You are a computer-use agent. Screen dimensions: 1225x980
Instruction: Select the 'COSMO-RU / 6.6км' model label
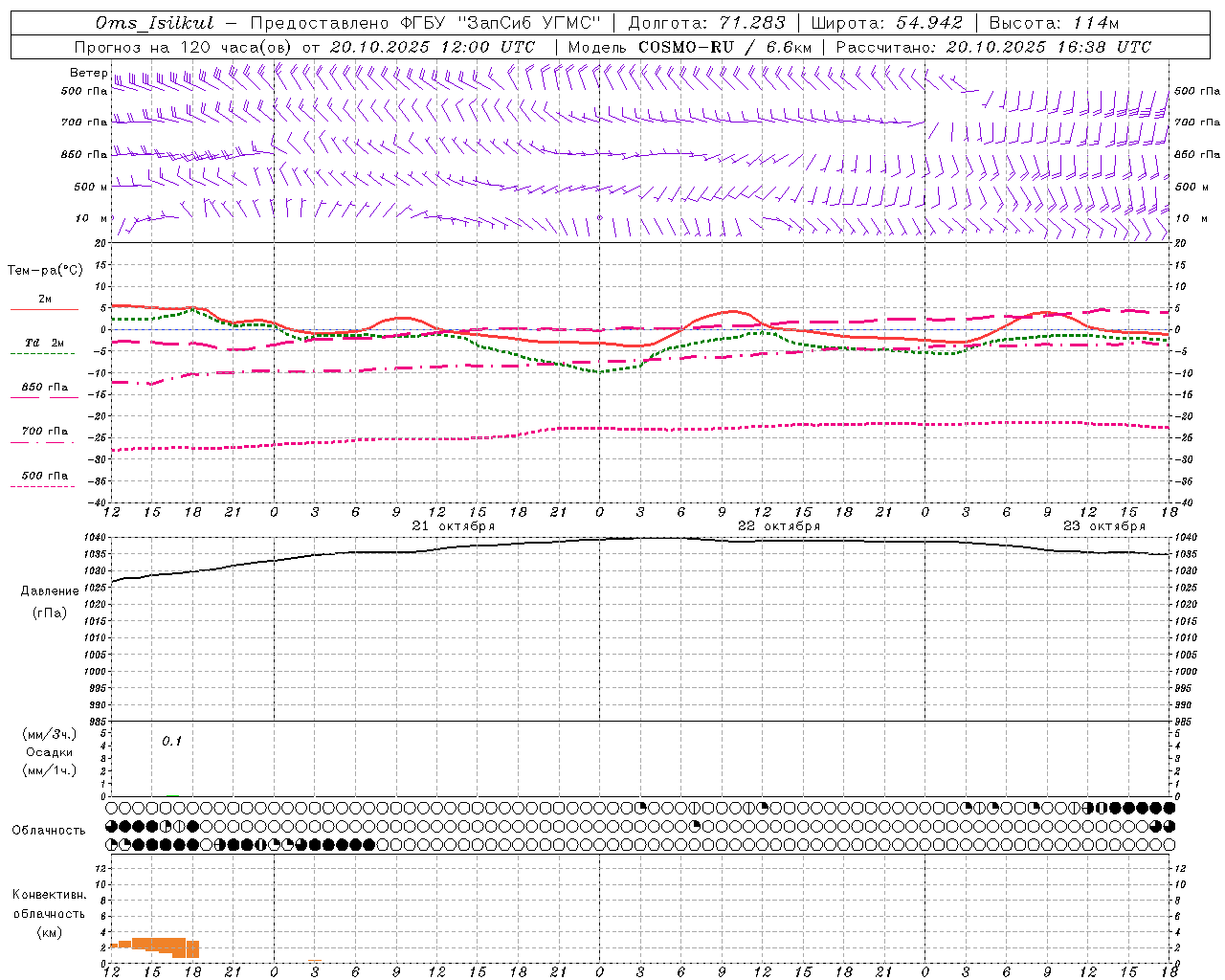(x=724, y=47)
